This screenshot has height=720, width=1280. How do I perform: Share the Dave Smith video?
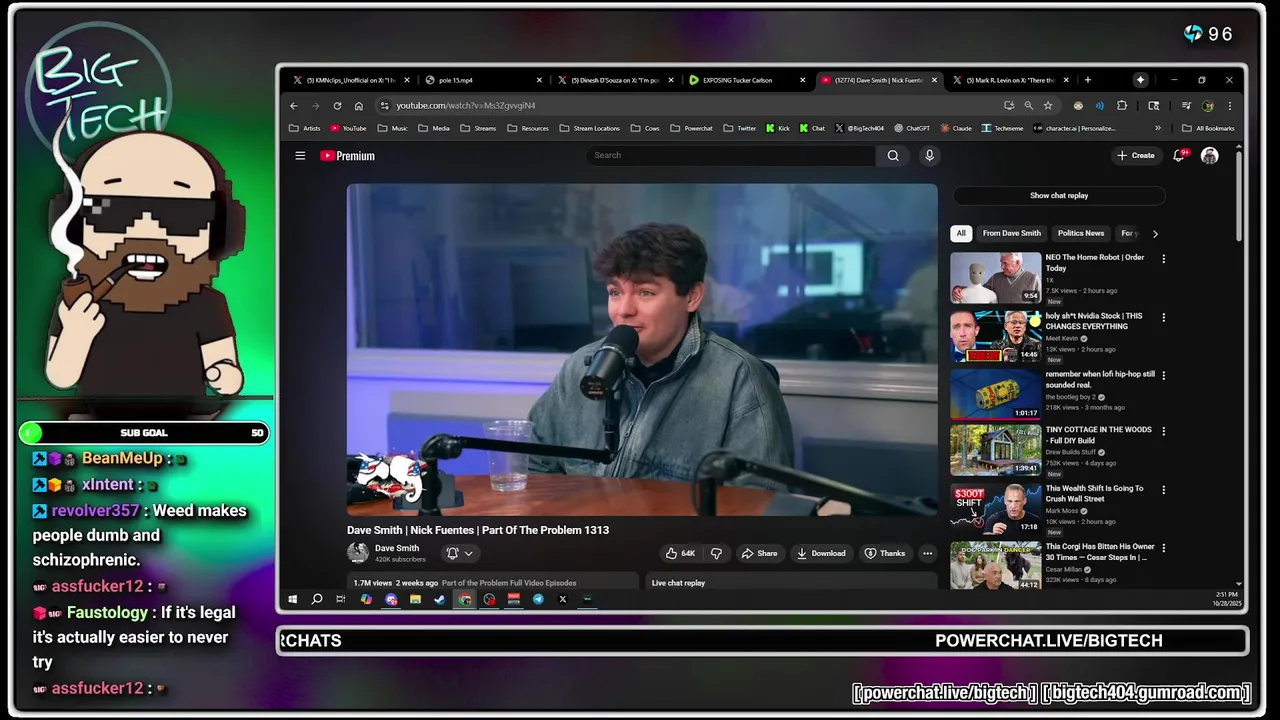759,553
